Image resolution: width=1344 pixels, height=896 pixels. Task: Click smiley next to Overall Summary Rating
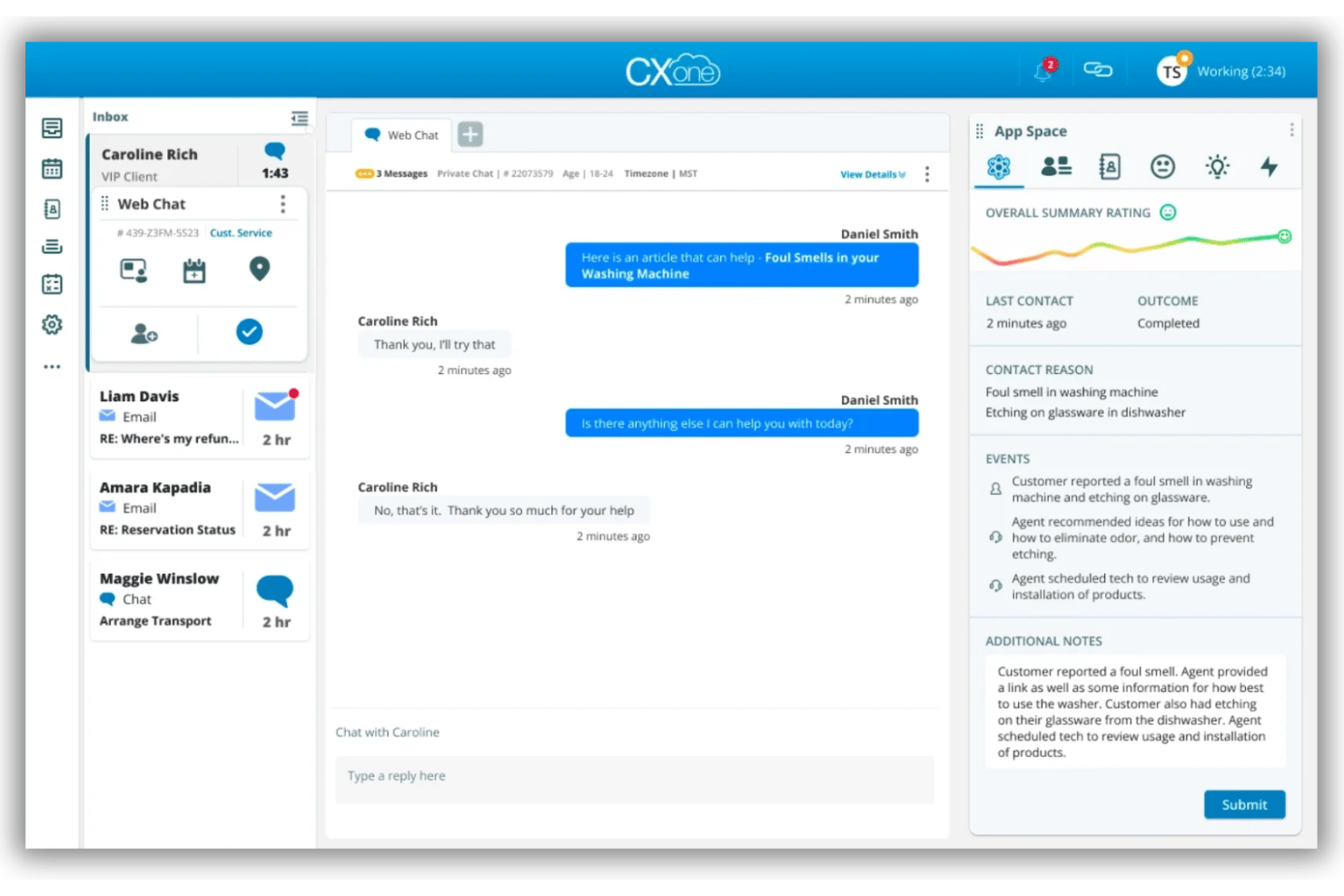(1169, 212)
